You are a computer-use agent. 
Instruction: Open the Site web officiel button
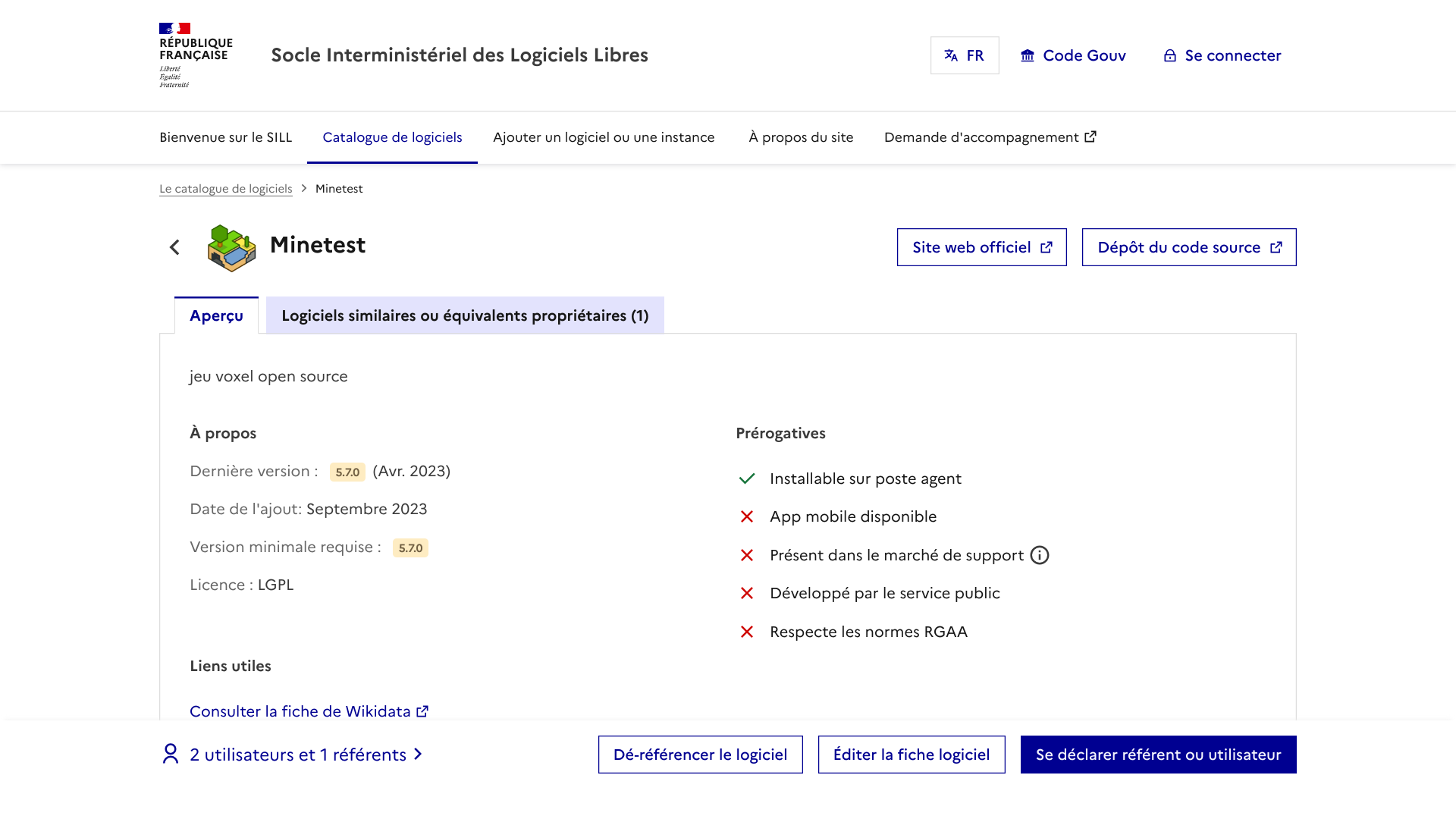[981, 247]
